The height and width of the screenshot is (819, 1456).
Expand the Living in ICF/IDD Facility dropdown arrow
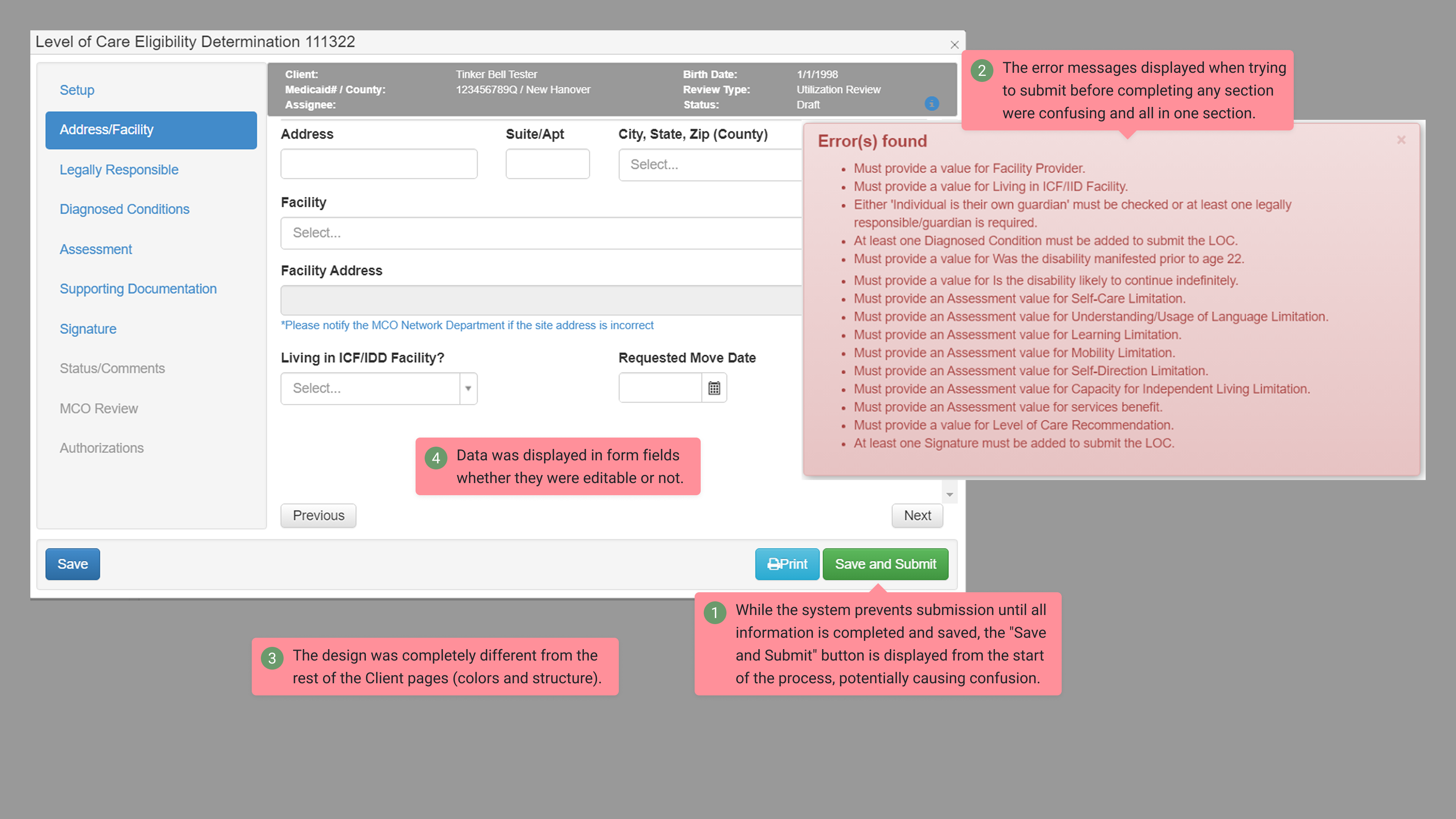(x=468, y=388)
